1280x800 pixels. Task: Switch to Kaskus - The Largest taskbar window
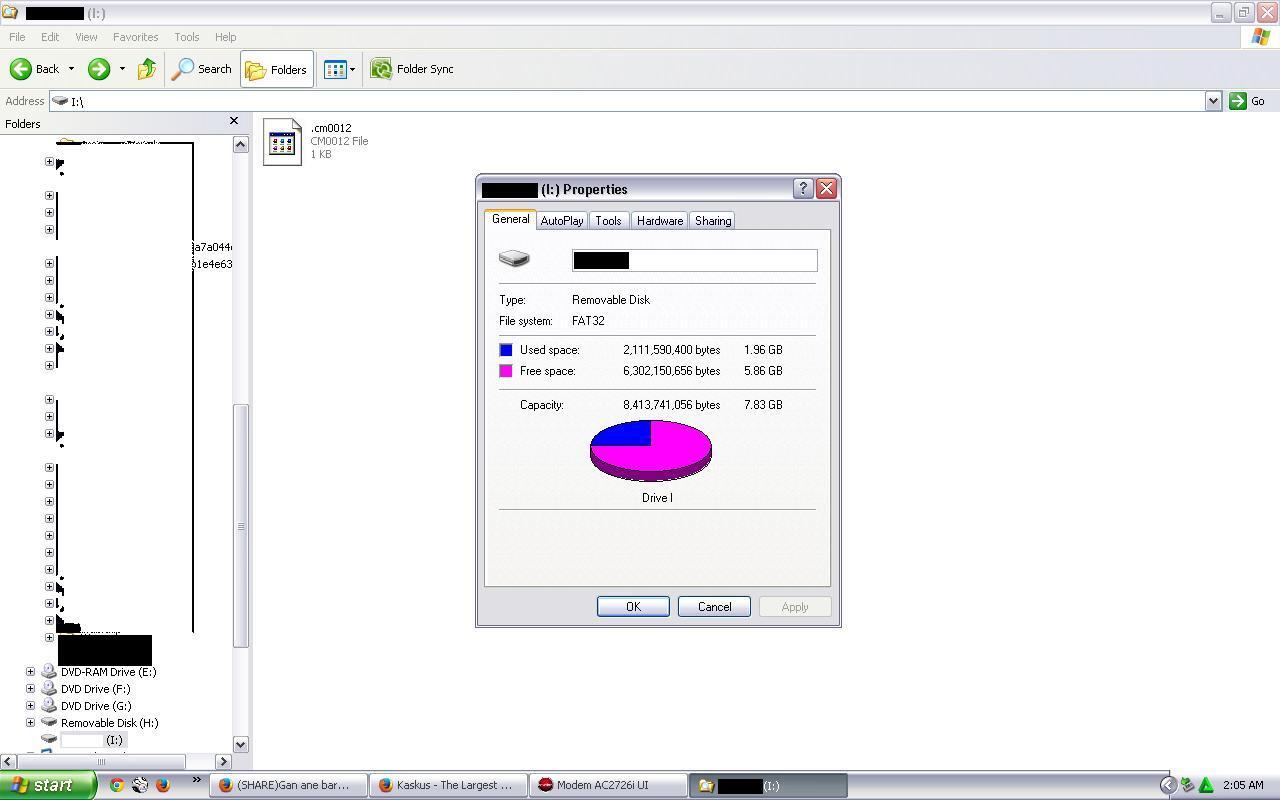448,785
